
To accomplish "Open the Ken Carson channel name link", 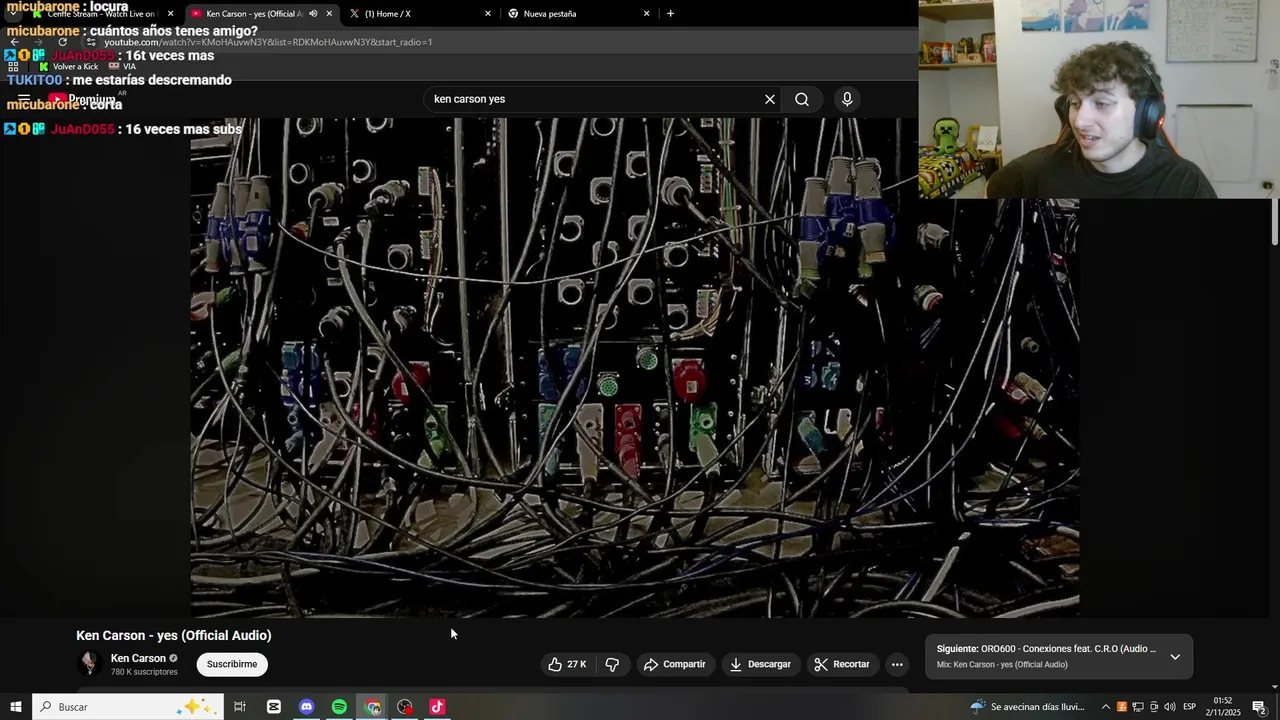I will click(x=138, y=658).
